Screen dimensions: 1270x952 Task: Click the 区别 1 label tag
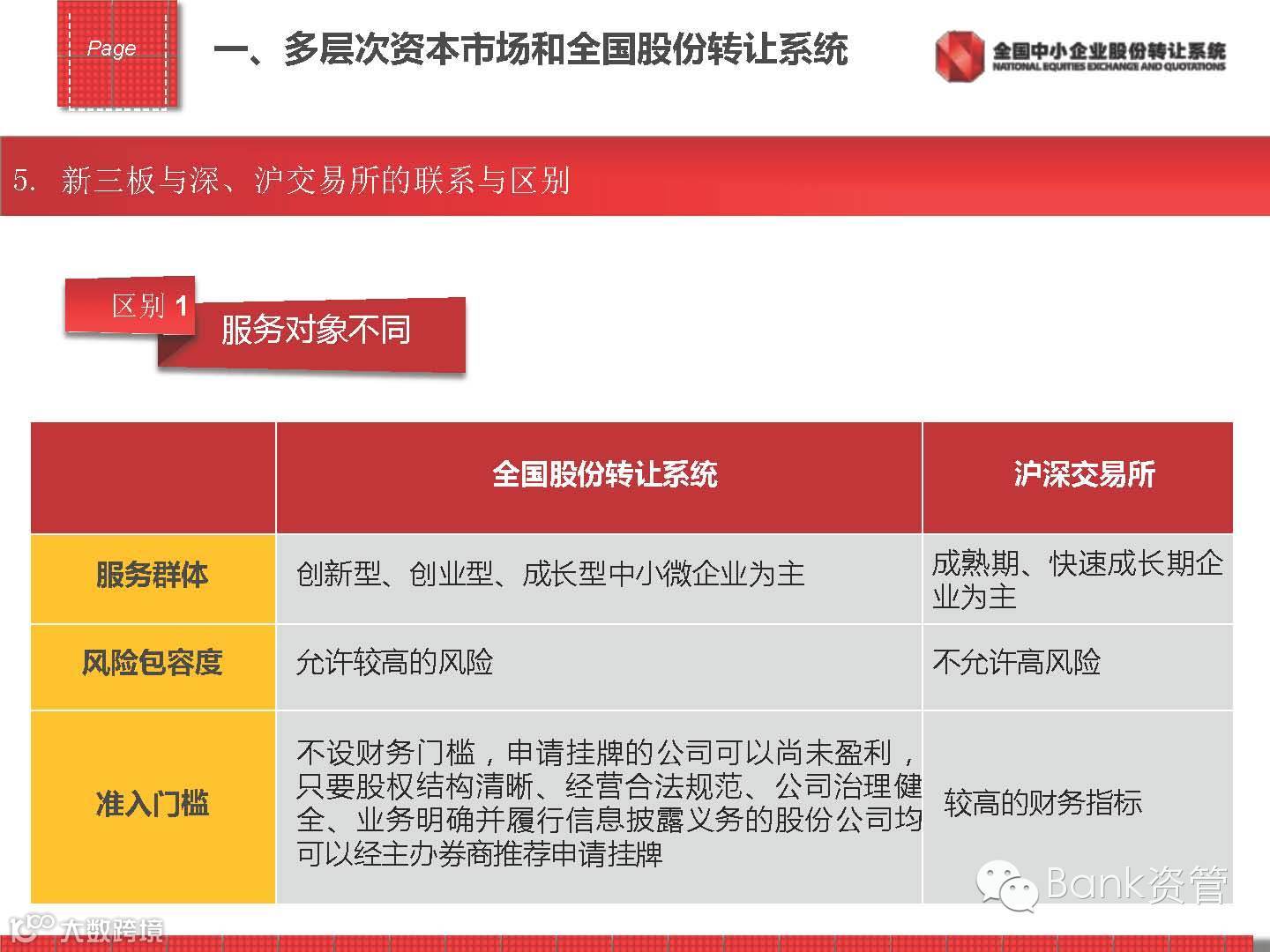tap(131, 306)
